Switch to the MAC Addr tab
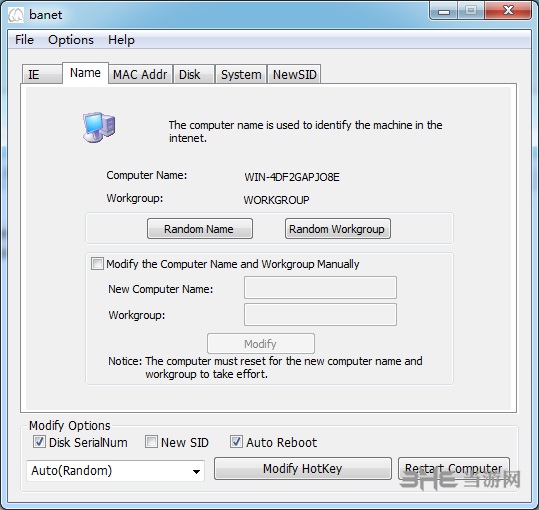The height and width of the screenshot is (510, 539). tap(140, 74)
